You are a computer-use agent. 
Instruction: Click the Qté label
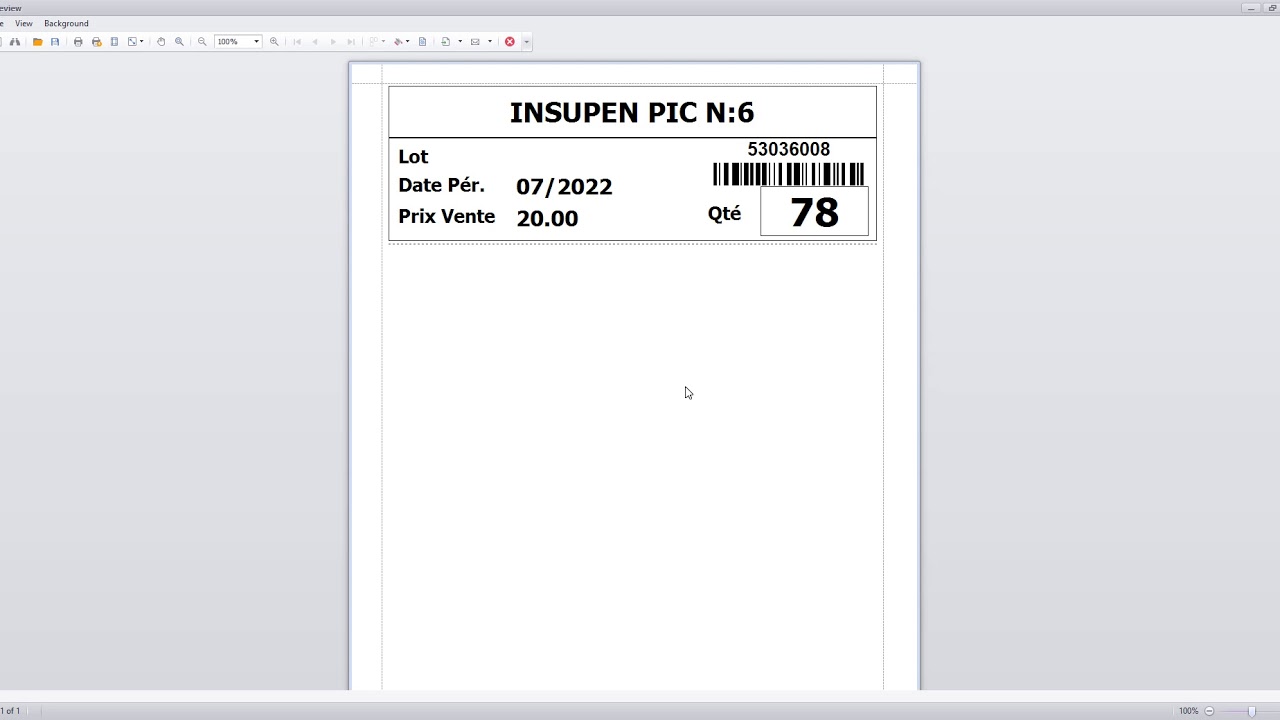[x=725, y=213]
